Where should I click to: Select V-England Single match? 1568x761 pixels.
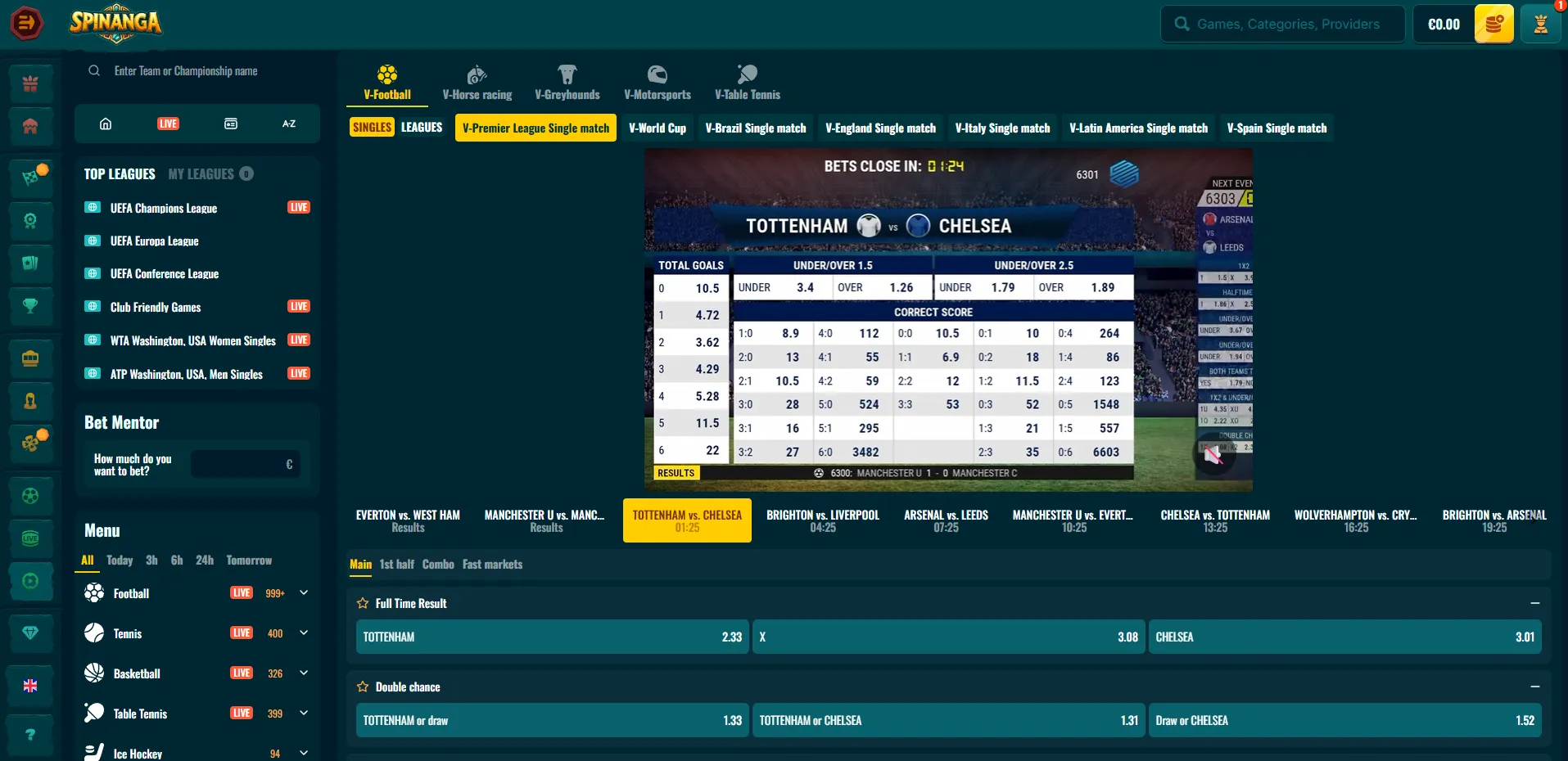coord(880,128)
